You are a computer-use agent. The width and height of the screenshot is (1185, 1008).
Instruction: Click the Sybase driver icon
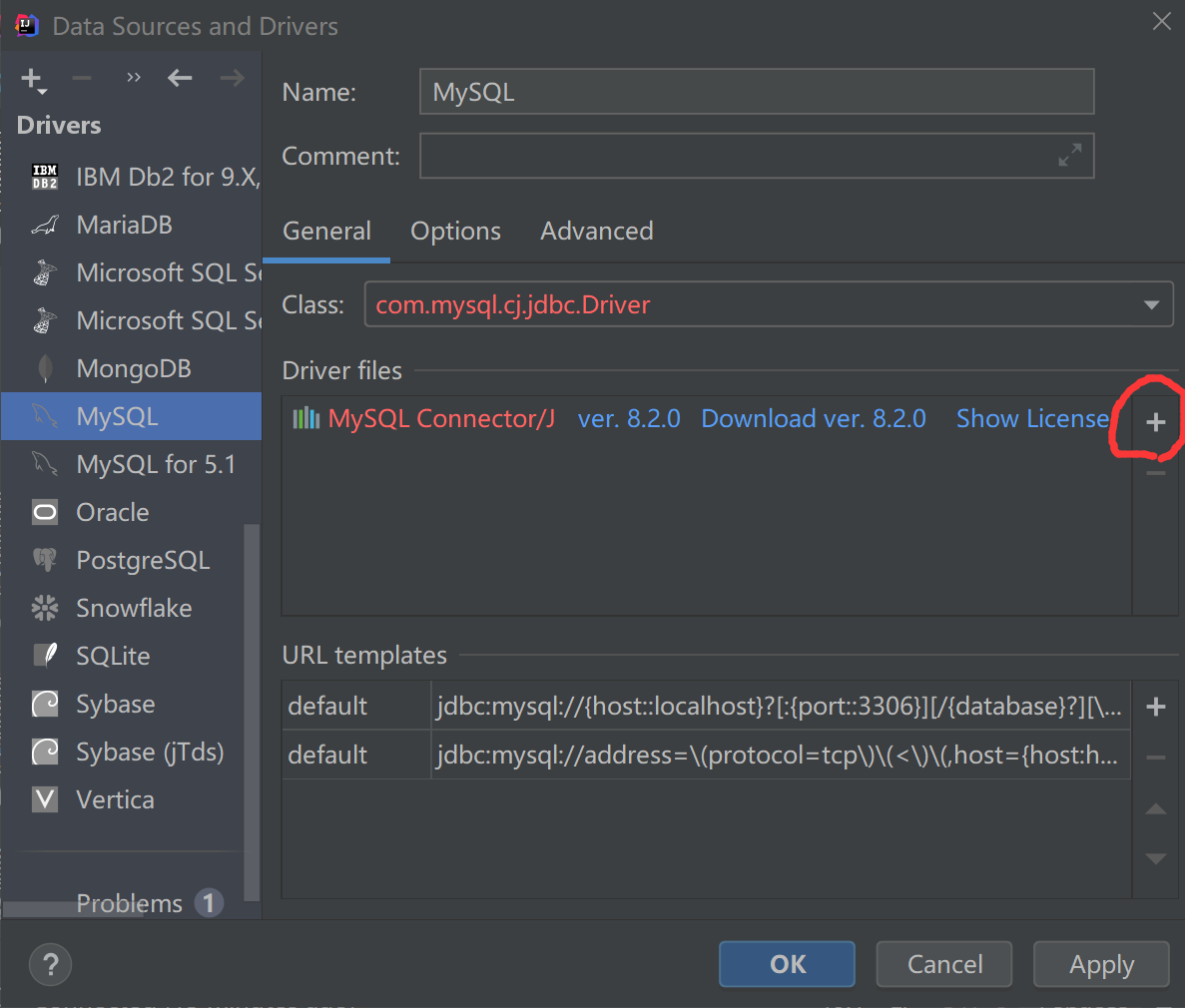pyautogui.click(x=45, y=705)
